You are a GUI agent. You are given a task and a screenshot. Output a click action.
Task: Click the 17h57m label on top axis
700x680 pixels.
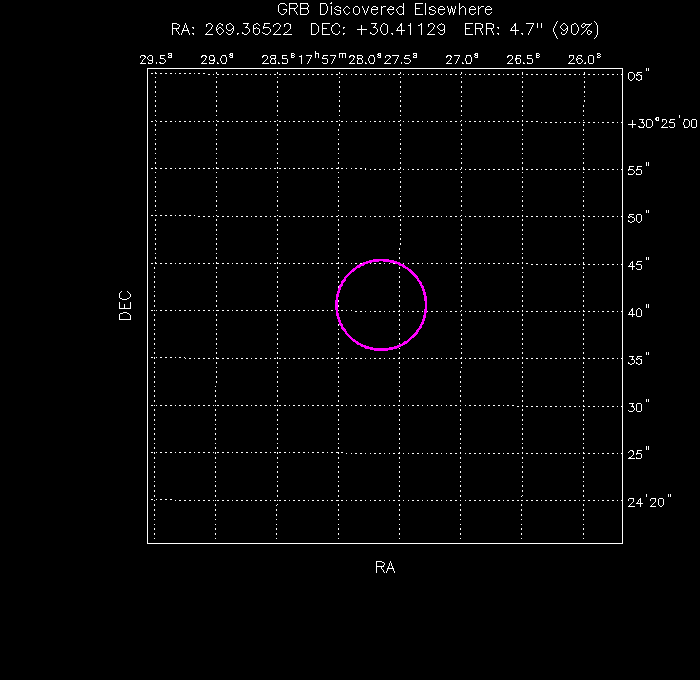(319, 59)
